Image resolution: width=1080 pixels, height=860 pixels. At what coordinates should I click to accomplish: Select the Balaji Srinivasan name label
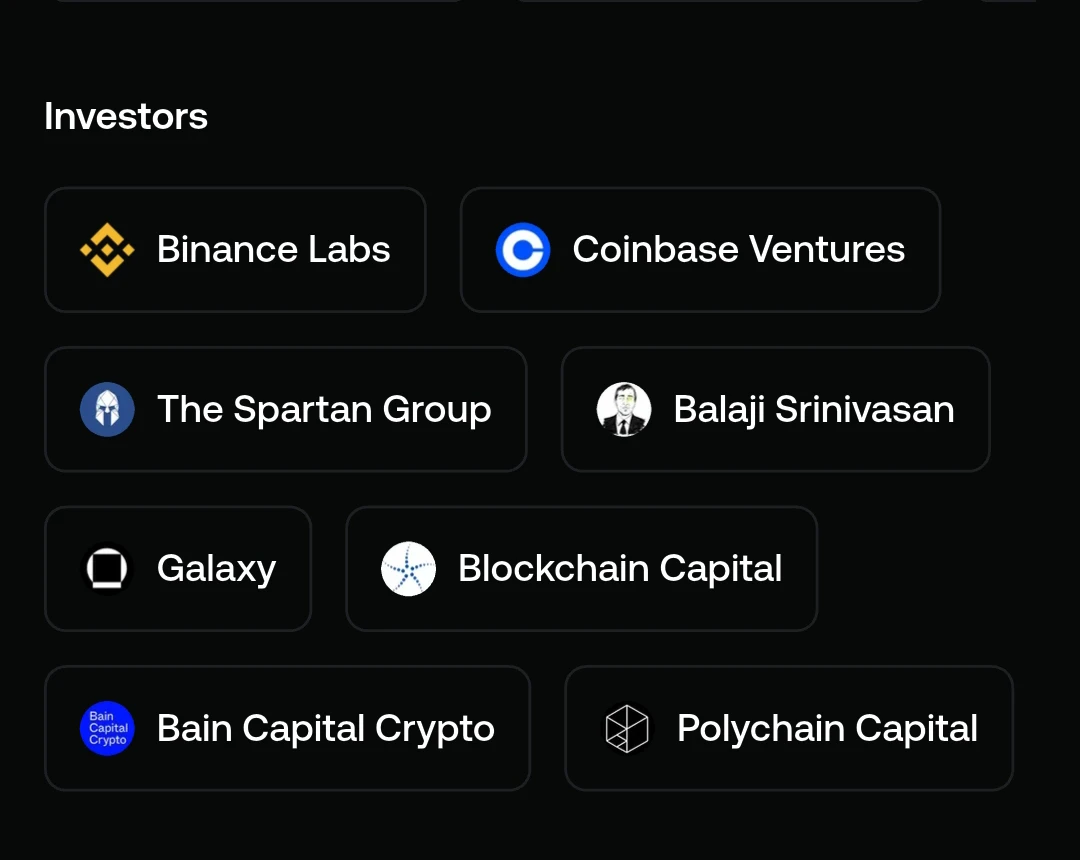(x=814, y=409)
